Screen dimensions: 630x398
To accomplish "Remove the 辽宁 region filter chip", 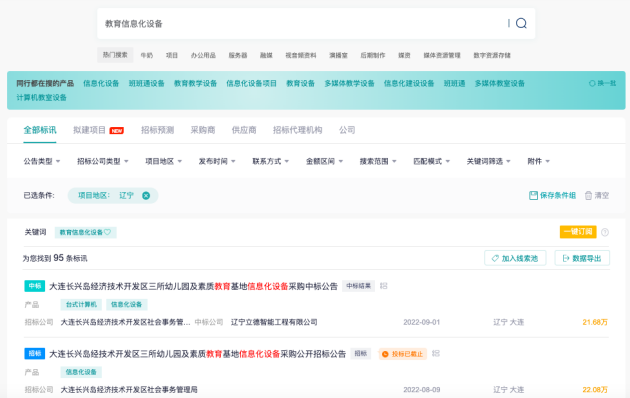I will point(146,196).
